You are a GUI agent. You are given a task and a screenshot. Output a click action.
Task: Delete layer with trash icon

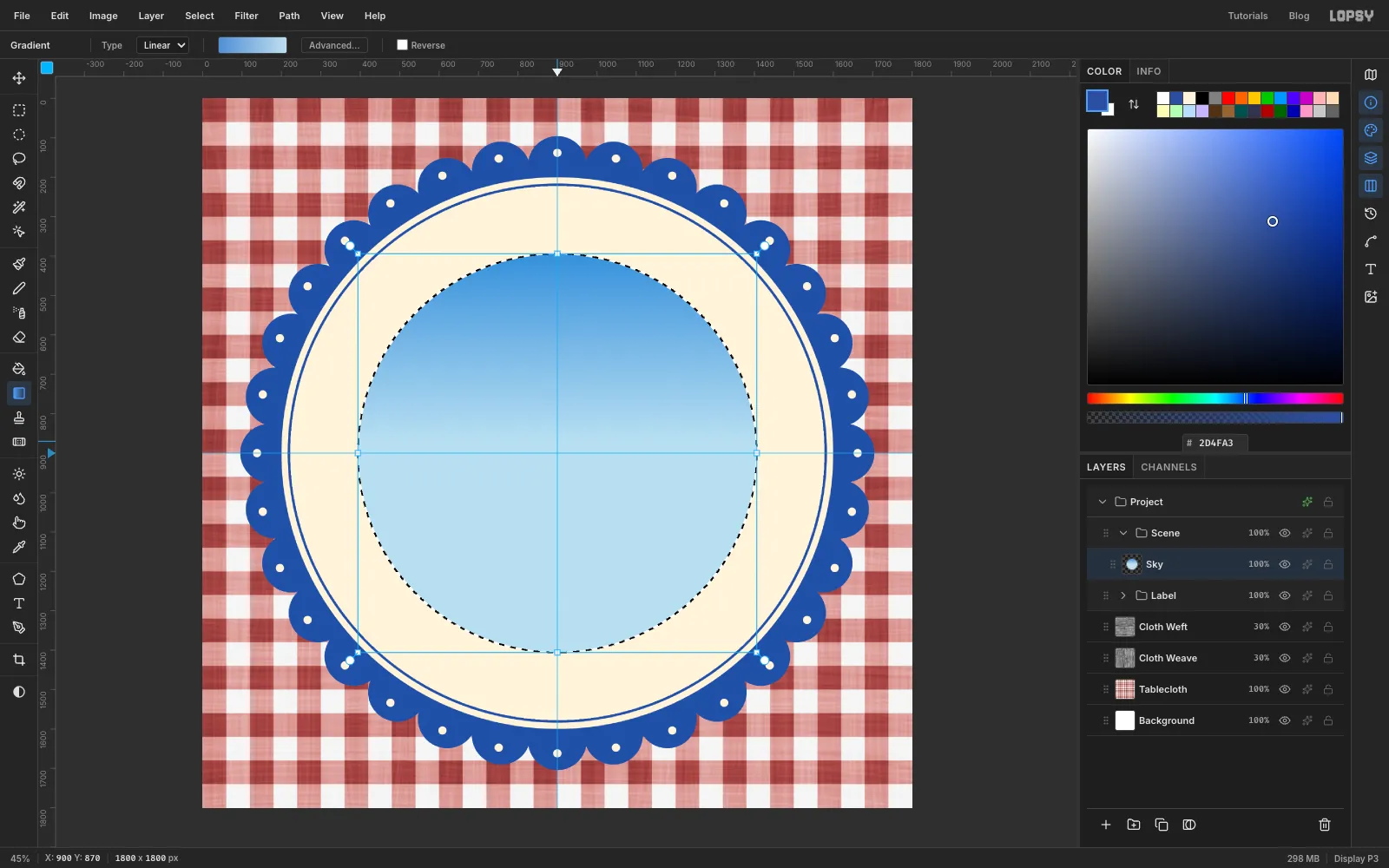pos(1325,825)
